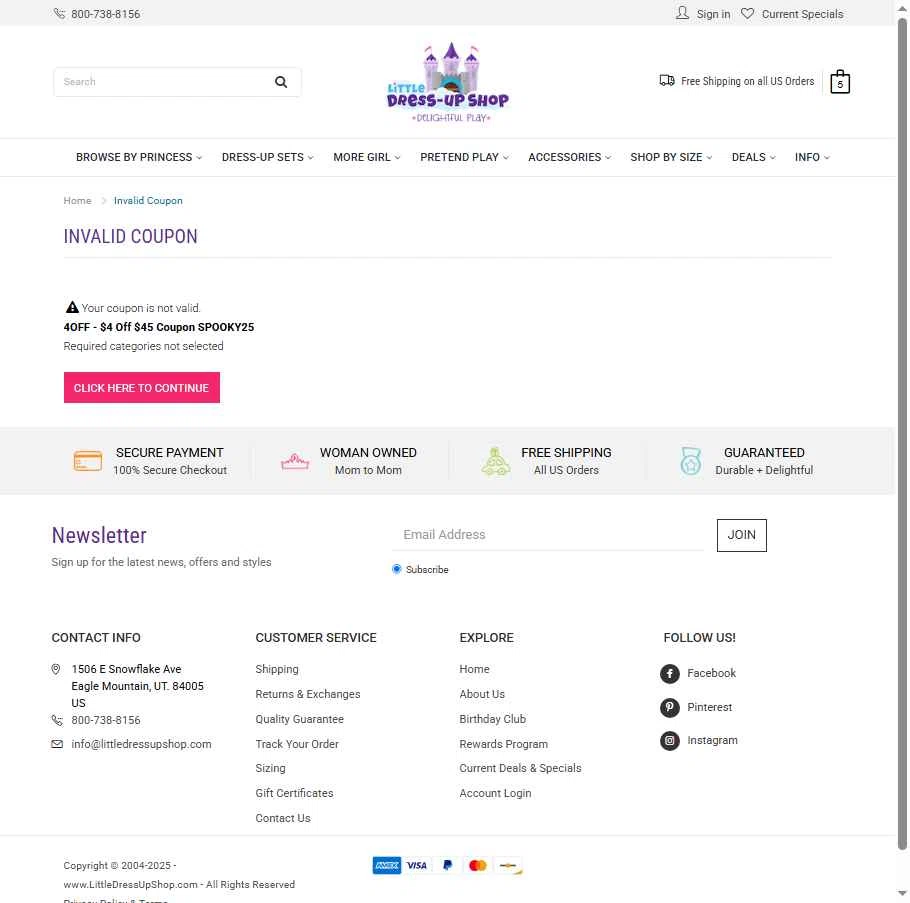
Task: Open the Sizing link
Action: (x=270, y=768)
